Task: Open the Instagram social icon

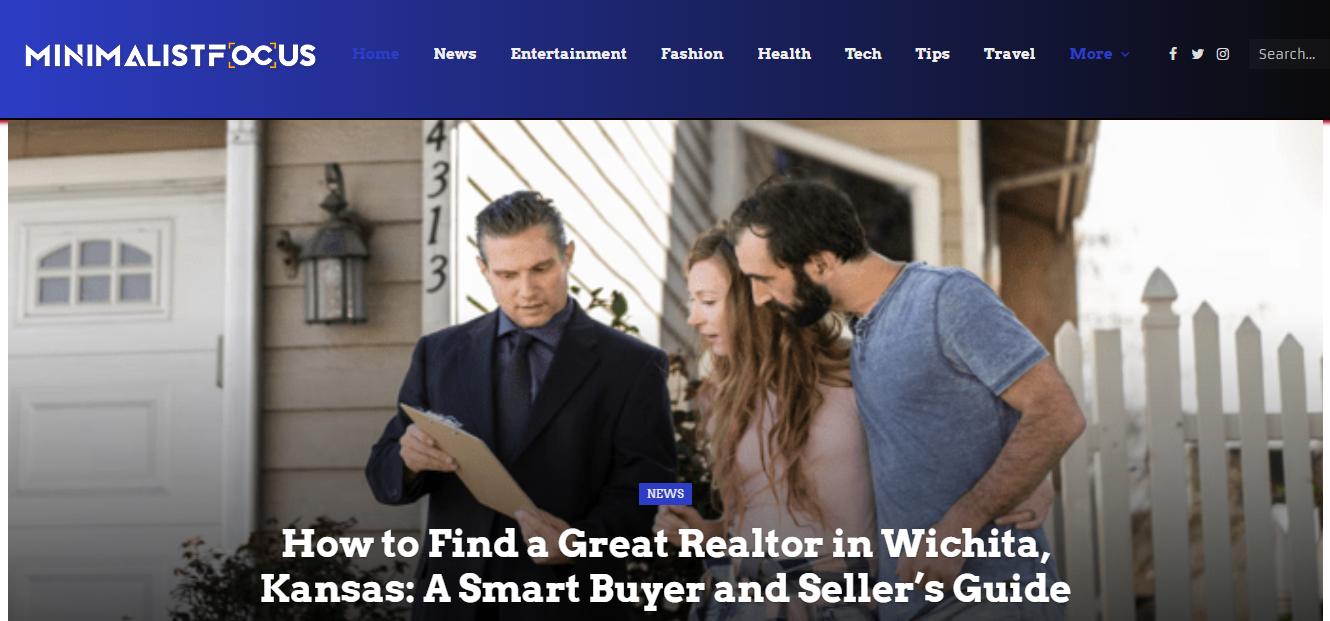Action: (x=1223, y=54)
